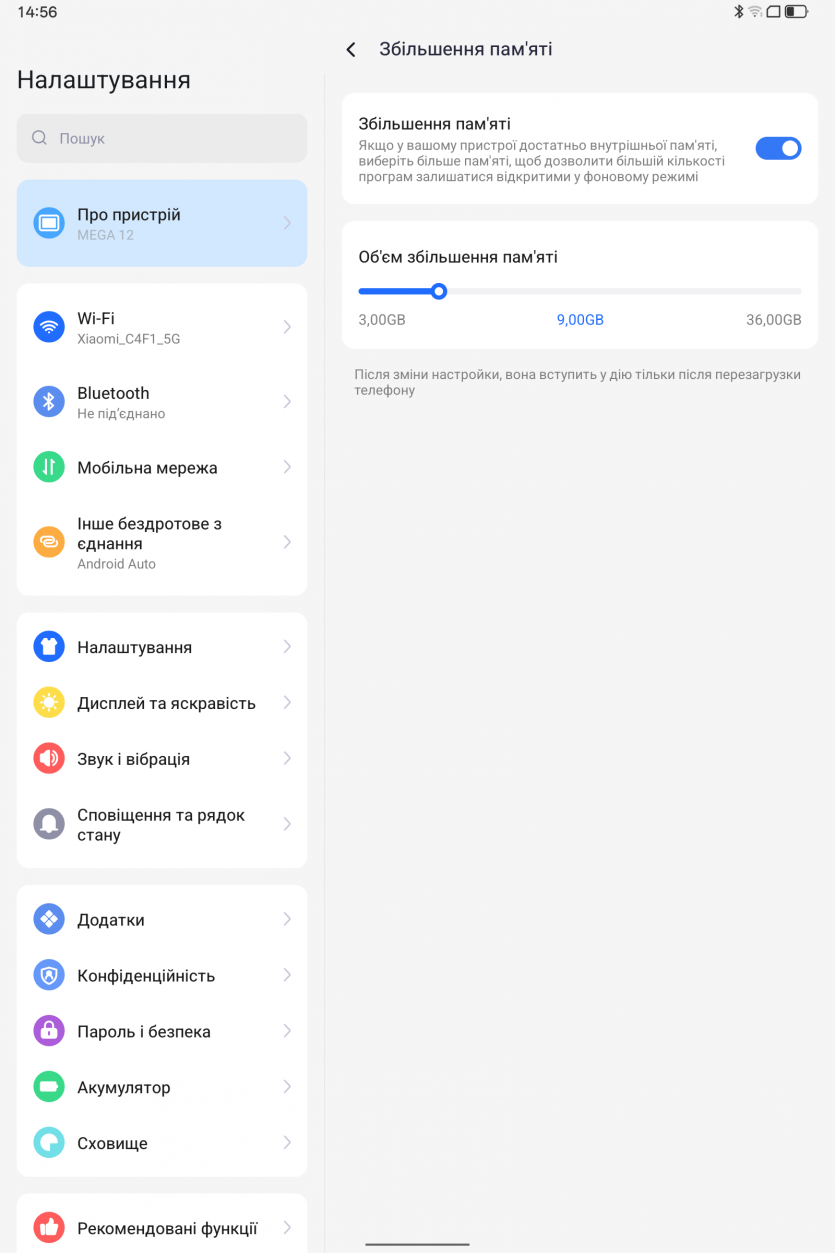Tap the Bluetooth icon in settings list

coord(49,402)
